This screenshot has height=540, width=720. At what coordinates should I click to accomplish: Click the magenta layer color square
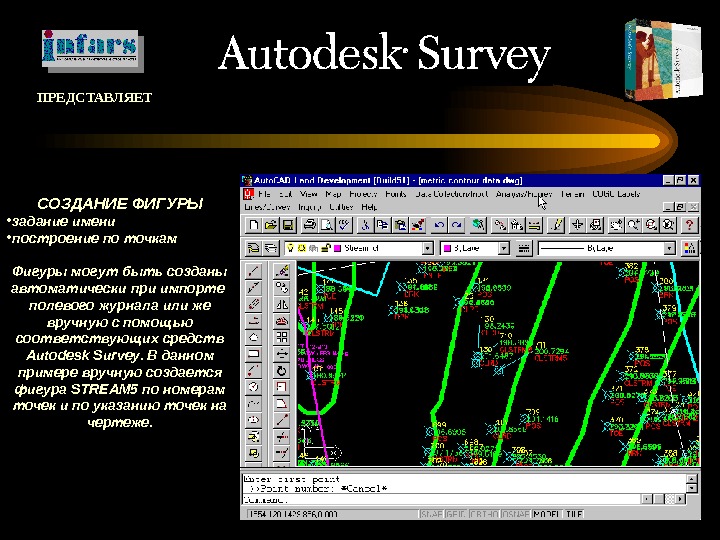tap(337, 248)
